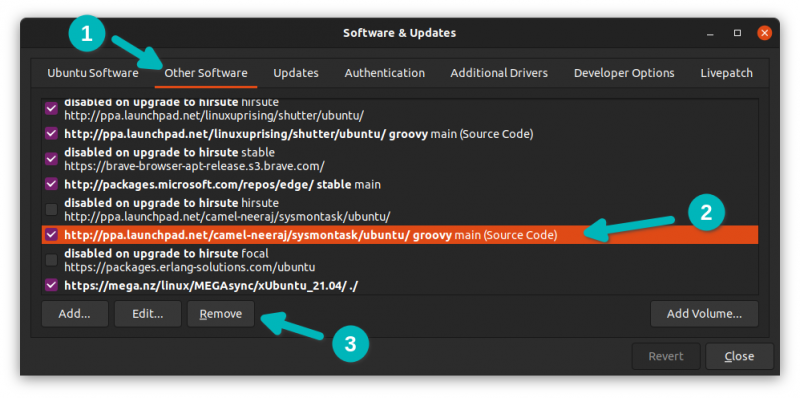This screenshot has height=398, width=800.
Task: Uncheck the highlighted sysmontask groovy Source Code checkbox
Action: coord(52,235)
